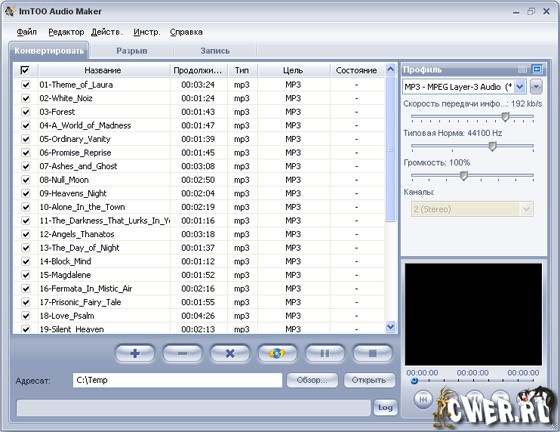Image resolution: width=560 pixels, height=432 pixels.
Task: Click the Обзор browse button
Action: [312, 380]
